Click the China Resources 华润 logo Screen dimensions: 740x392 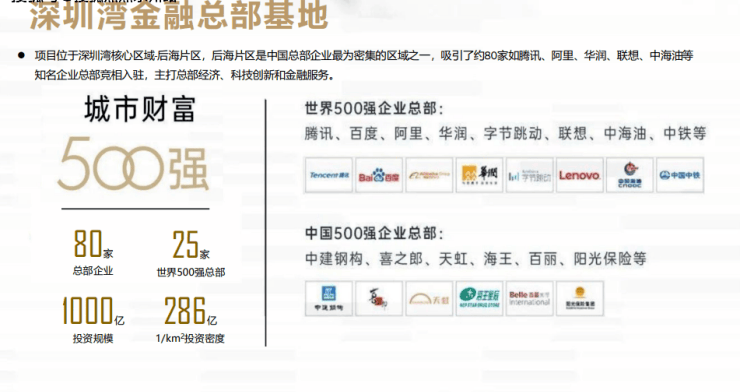coord(479,175)
